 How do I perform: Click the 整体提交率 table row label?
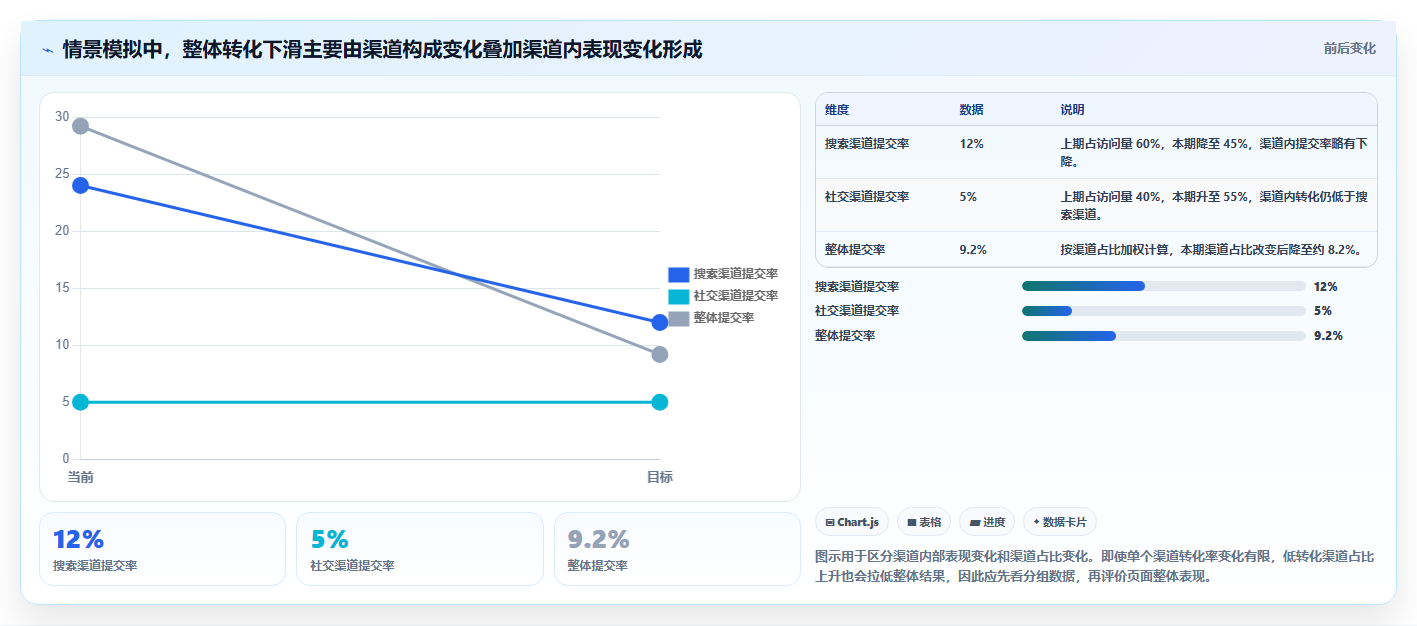(x=855, y=250)
